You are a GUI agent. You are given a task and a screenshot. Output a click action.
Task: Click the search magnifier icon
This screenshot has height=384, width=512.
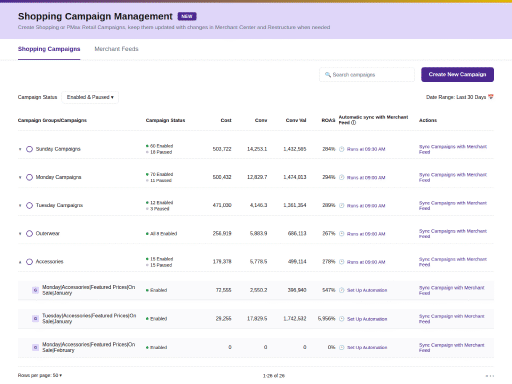pos(328,75)
